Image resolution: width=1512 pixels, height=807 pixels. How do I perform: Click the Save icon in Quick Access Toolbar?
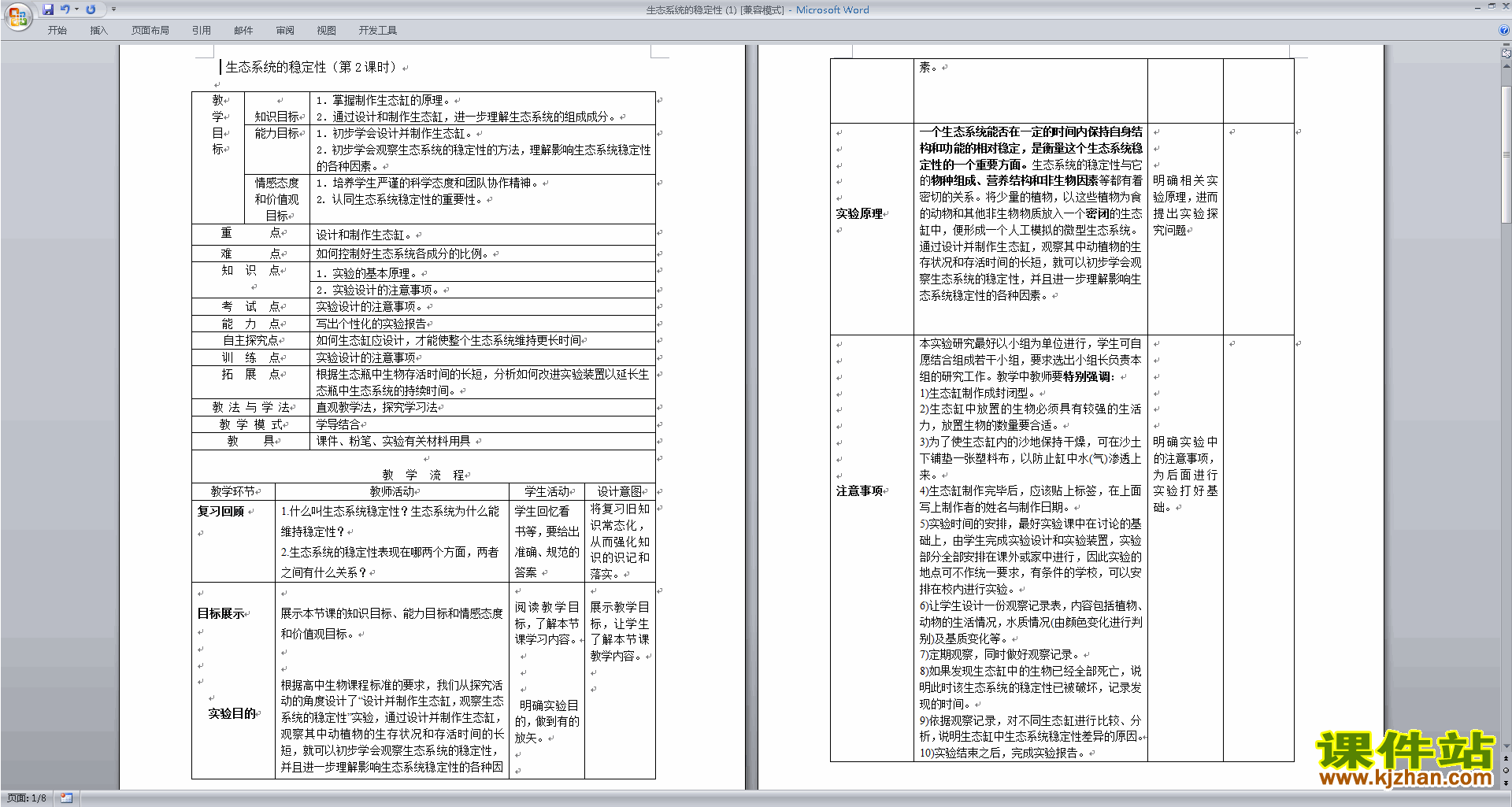(48, 9)
